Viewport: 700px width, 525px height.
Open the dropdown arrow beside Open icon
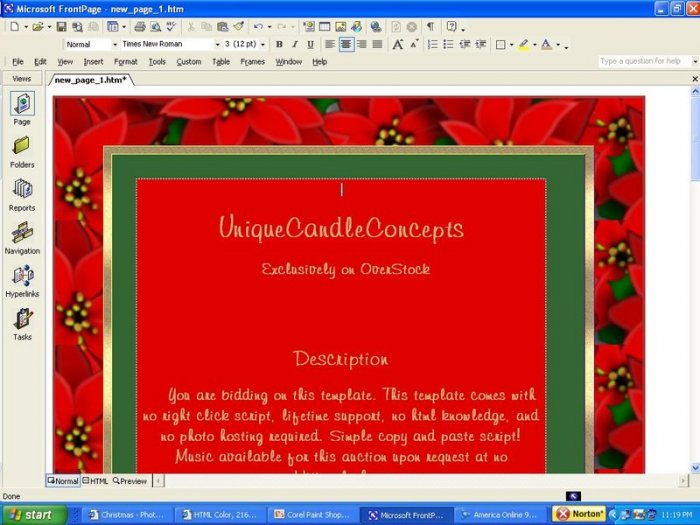click(49, 27)
